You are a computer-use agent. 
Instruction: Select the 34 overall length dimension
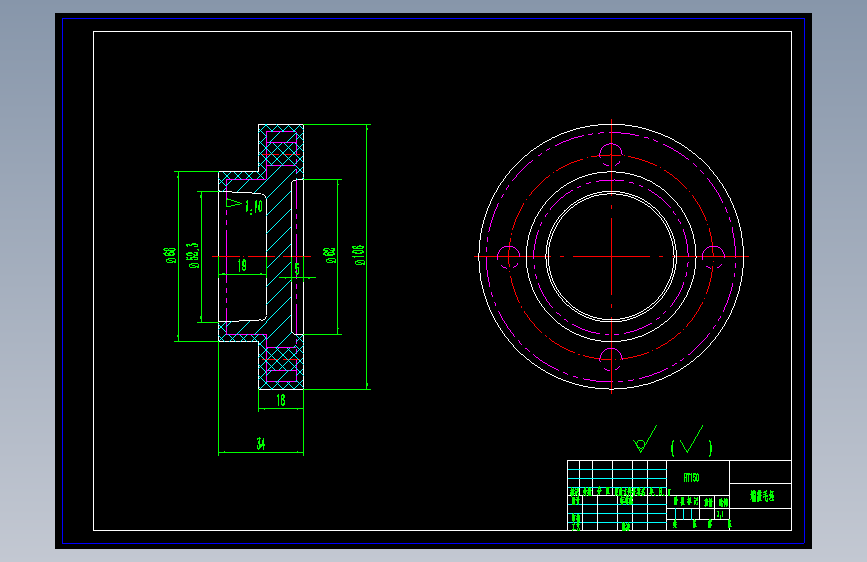(260, 444)
